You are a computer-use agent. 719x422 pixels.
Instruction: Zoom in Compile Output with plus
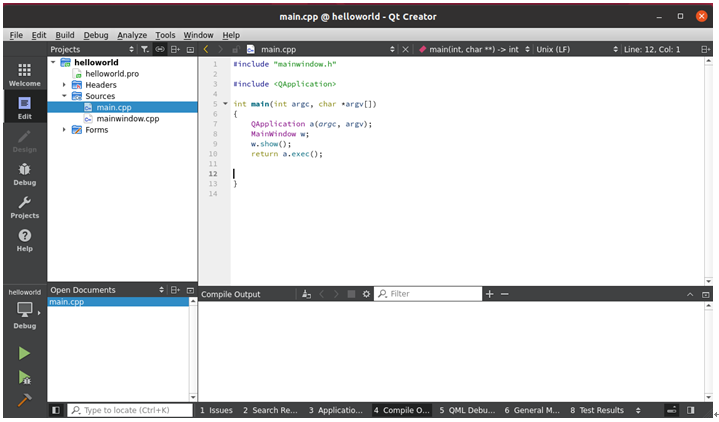(489, 294)
